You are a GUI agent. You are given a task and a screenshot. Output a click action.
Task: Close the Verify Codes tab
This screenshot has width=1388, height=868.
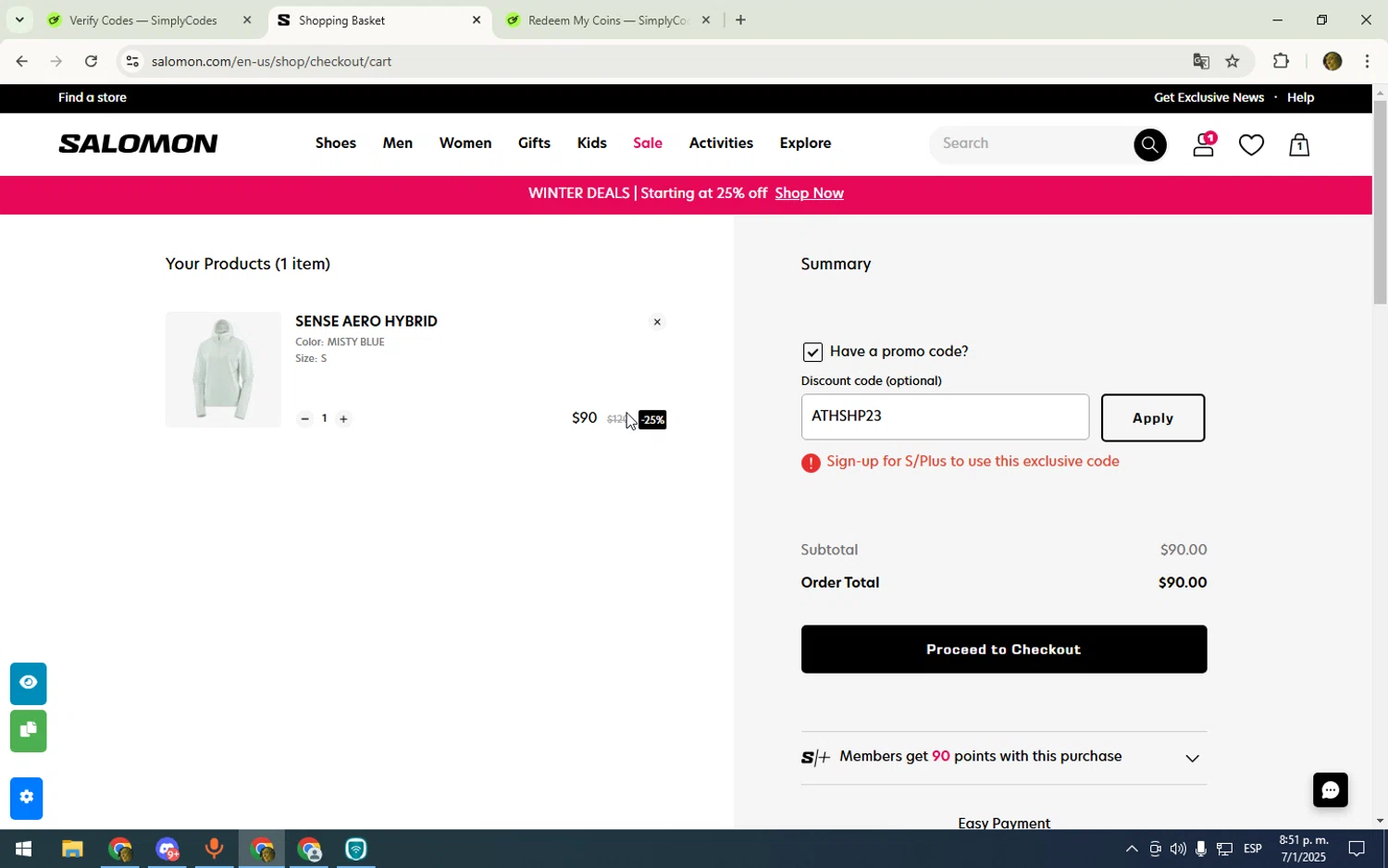click(246, 19)
